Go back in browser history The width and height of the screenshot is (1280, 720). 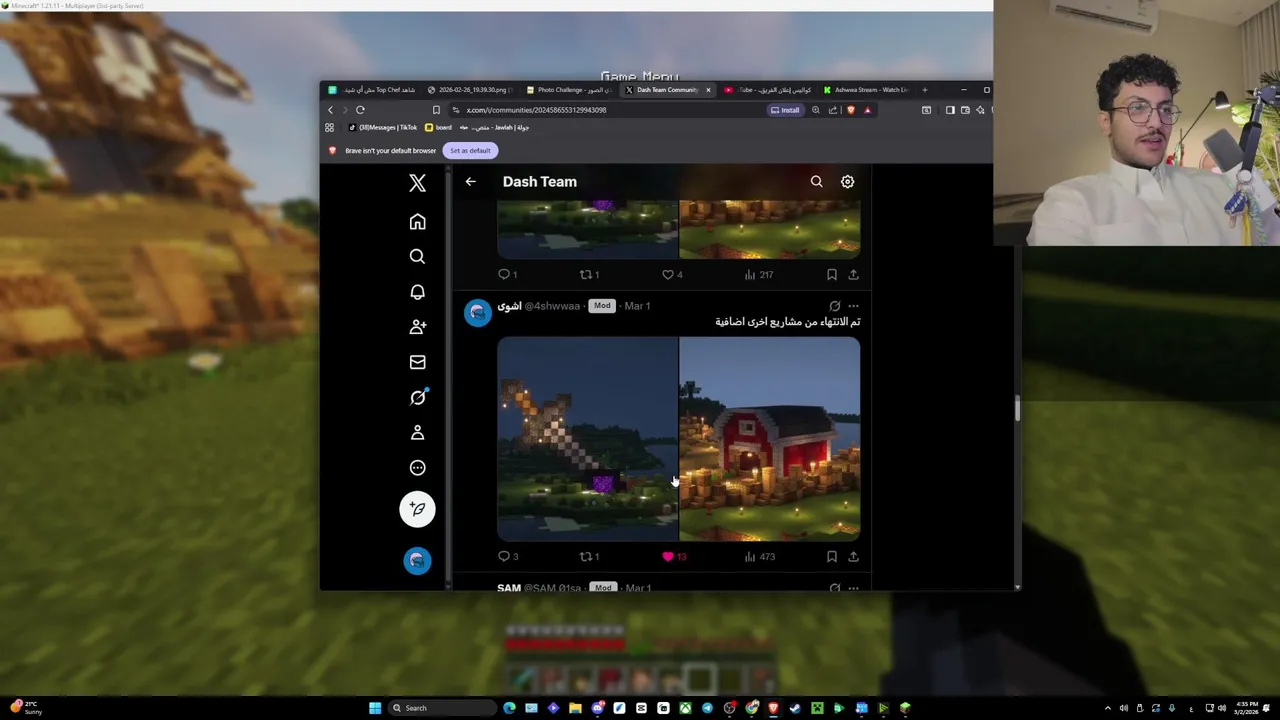tap(330, 110)
